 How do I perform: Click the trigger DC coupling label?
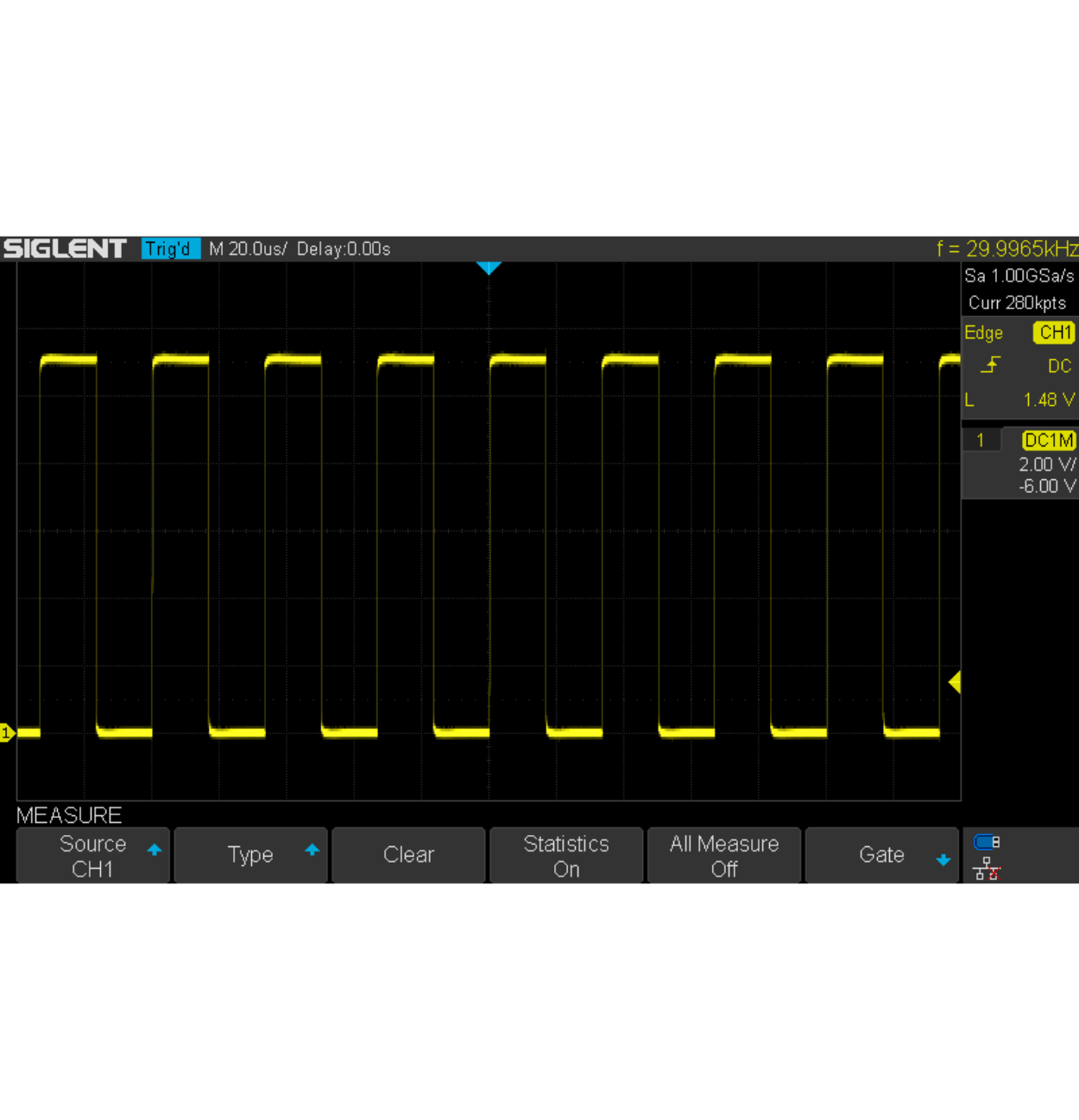point(1059,366)
